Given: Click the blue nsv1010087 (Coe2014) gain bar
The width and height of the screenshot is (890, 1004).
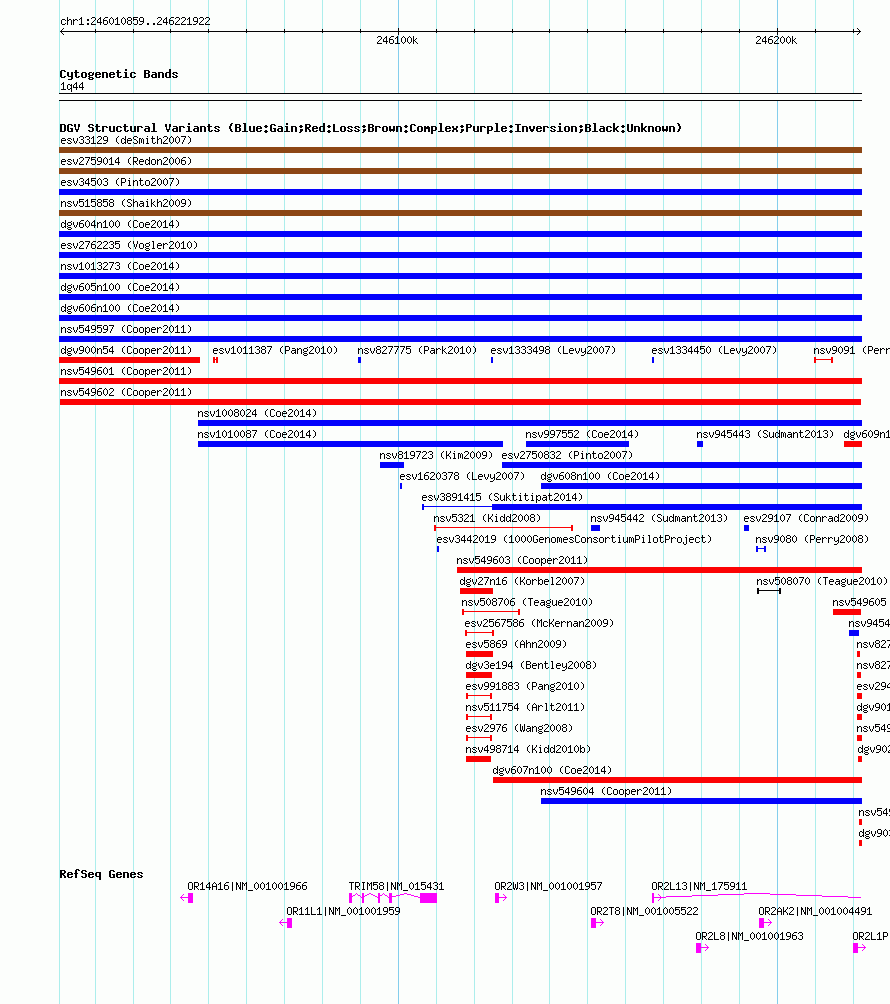Looking at the screenshot, I should coord(350,444).
